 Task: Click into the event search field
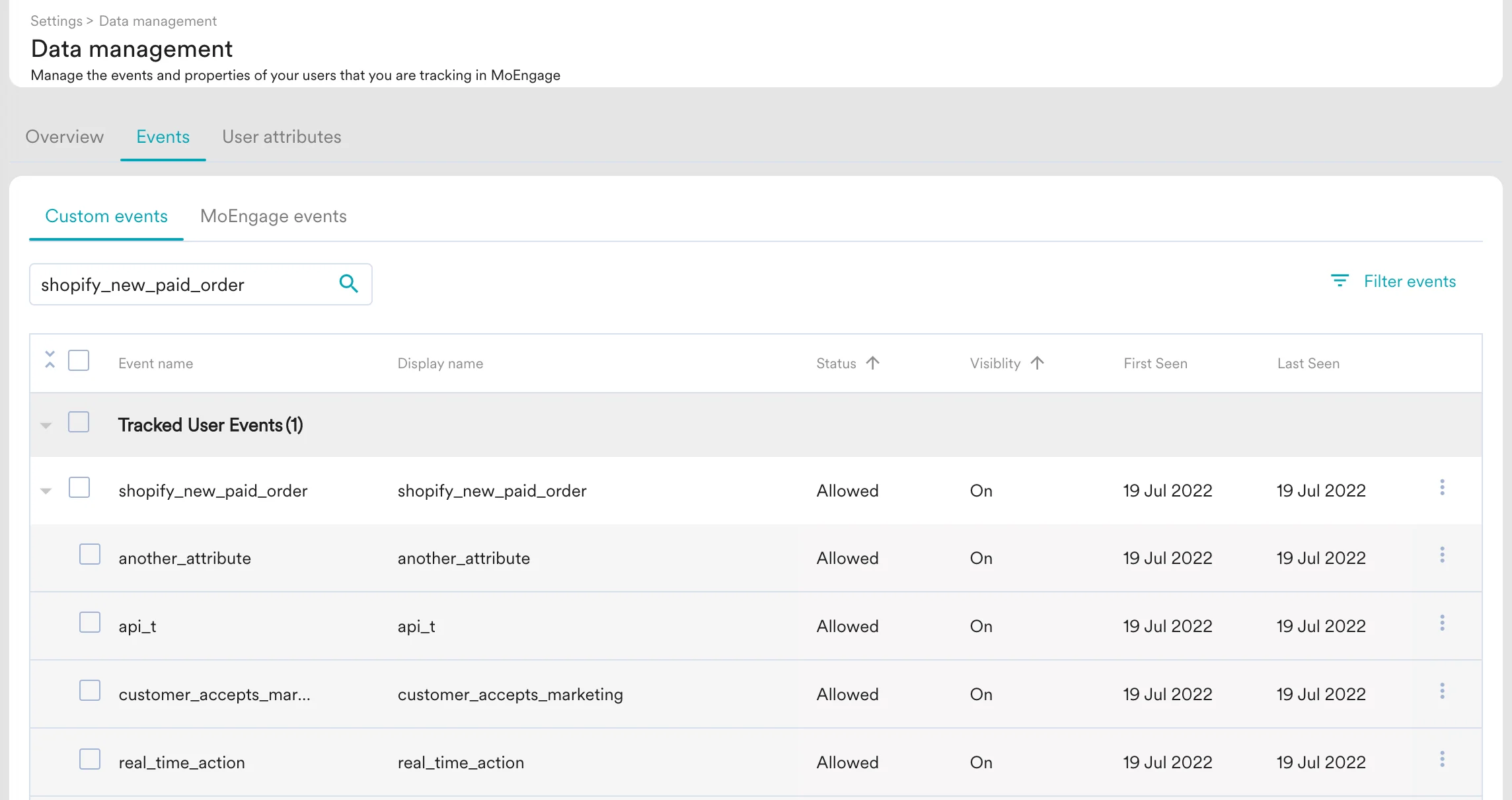click(201, 284)
